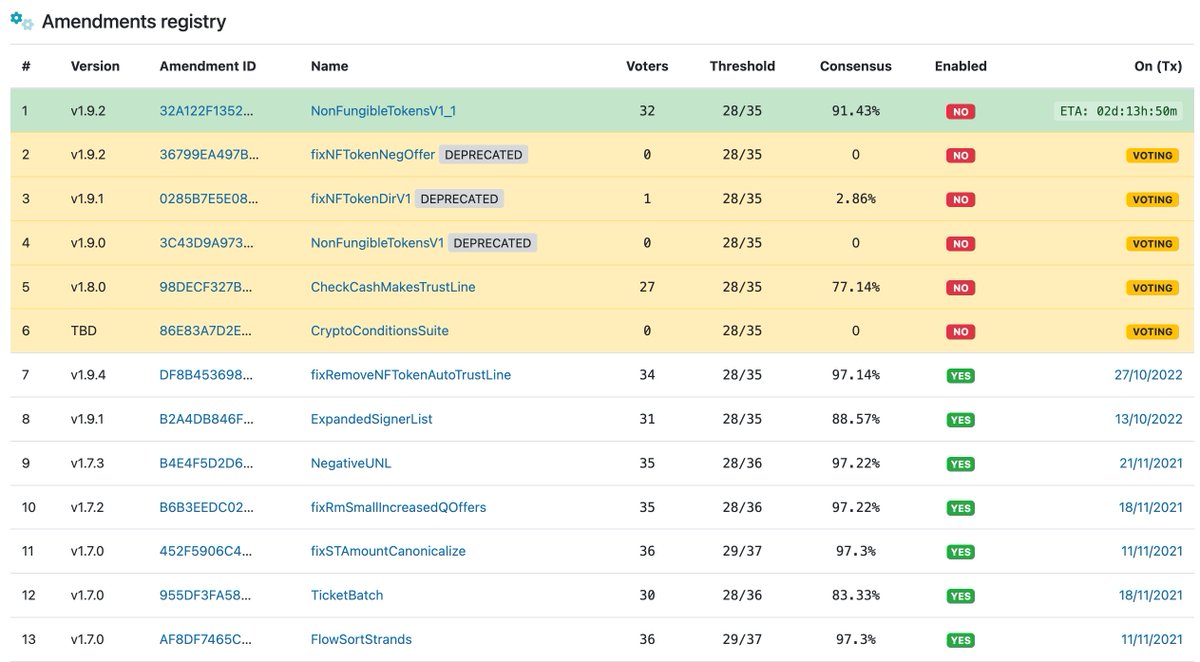Open the 18/11/2021 transaction for fixRmSmallIncreasedQOffers
Screen dimensions: 1200x662
[1151, 507]
